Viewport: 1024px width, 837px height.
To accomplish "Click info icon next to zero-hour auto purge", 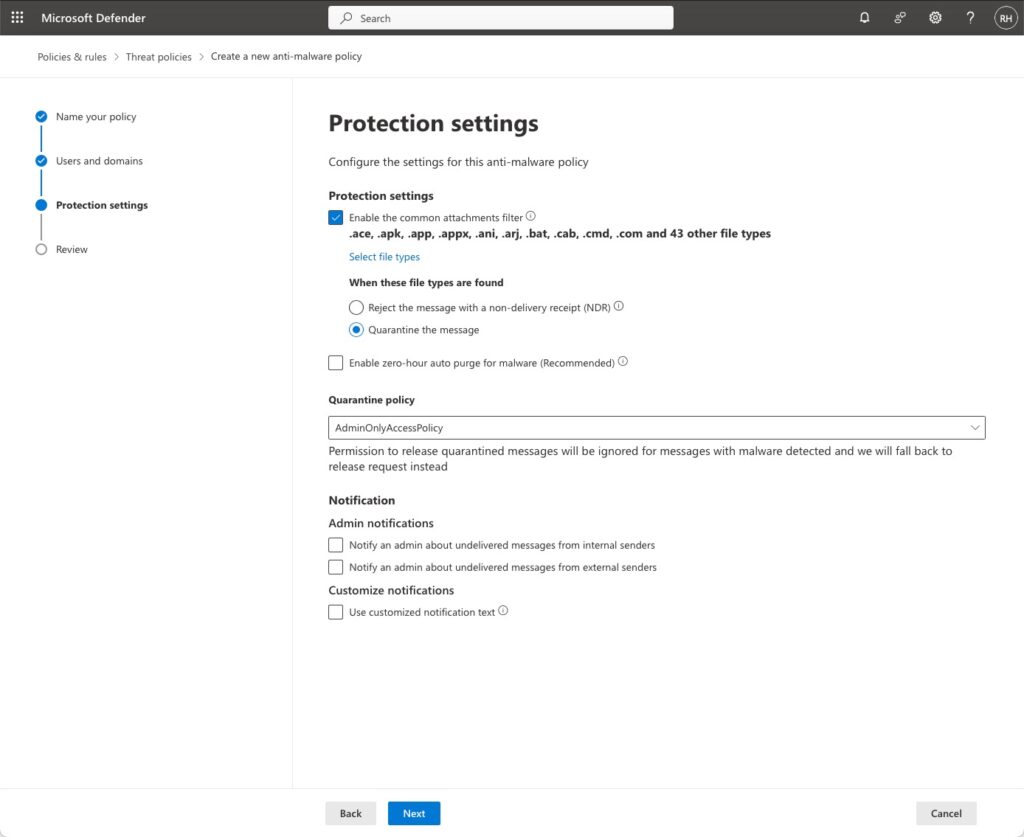I will 623,362.
